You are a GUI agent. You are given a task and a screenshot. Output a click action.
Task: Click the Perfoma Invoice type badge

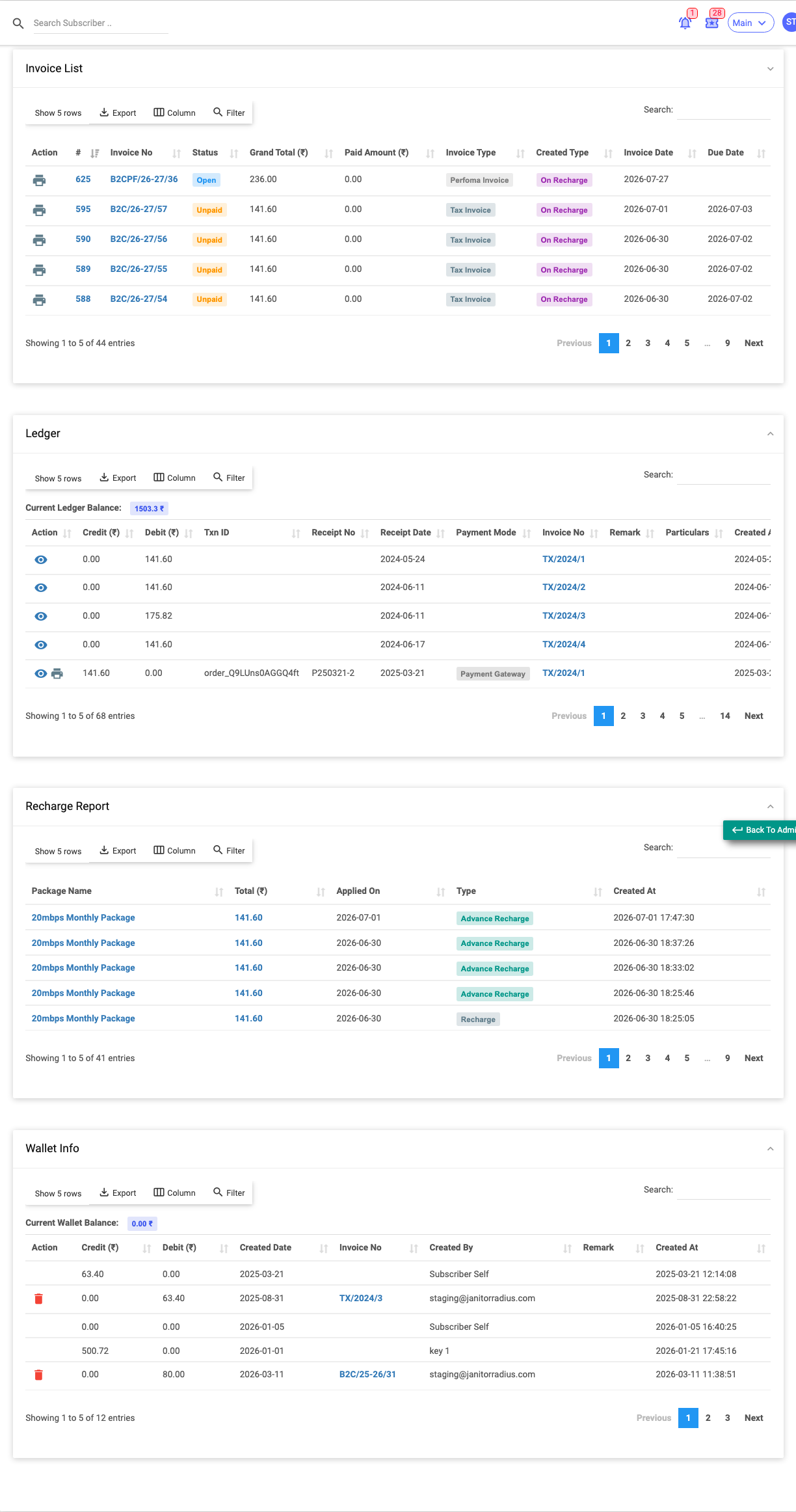479,180
